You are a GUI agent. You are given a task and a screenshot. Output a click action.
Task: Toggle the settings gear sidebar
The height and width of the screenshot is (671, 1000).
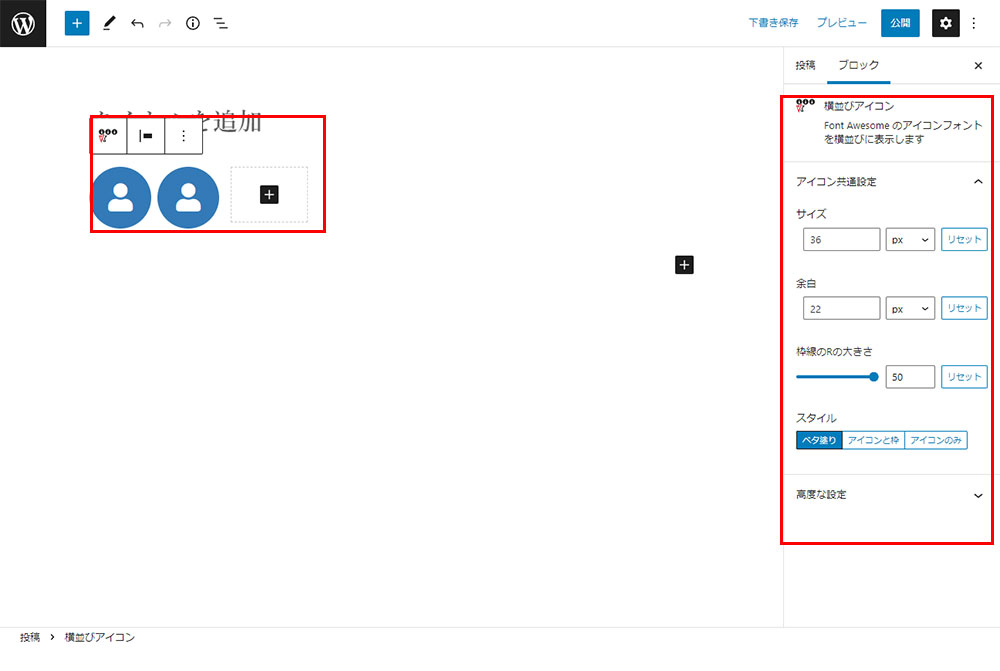[946, 23]
